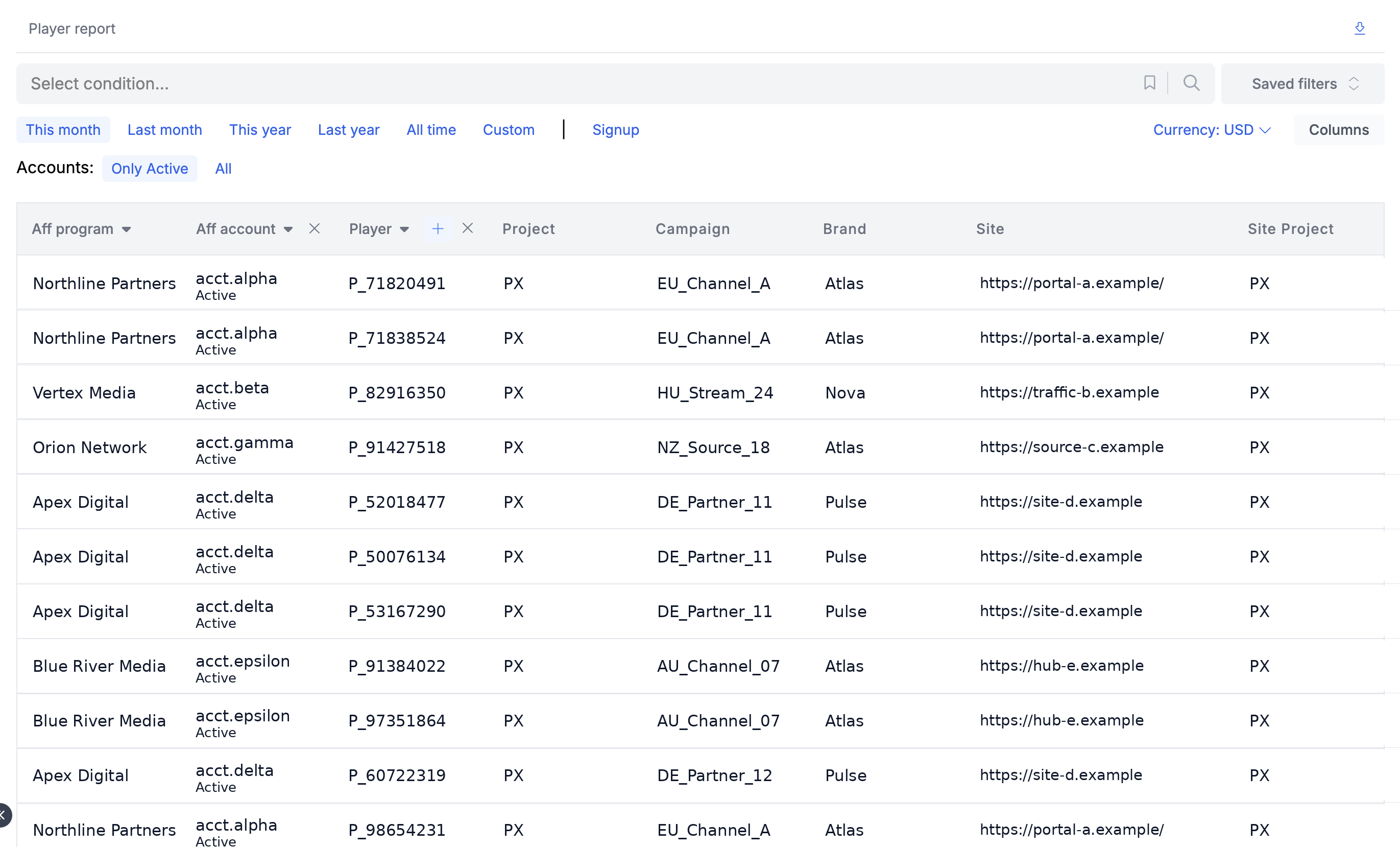The height and width of the screenshot is (847, 1400).
Task: Click the Nova brand cell
Action: pyautogui.click(x=845, y=392)
